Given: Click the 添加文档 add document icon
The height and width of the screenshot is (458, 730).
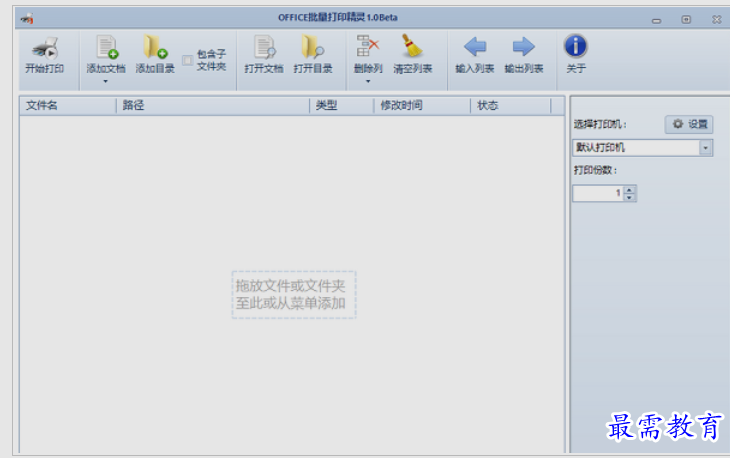Looking at the screenshot, I should tap(107, 47).
